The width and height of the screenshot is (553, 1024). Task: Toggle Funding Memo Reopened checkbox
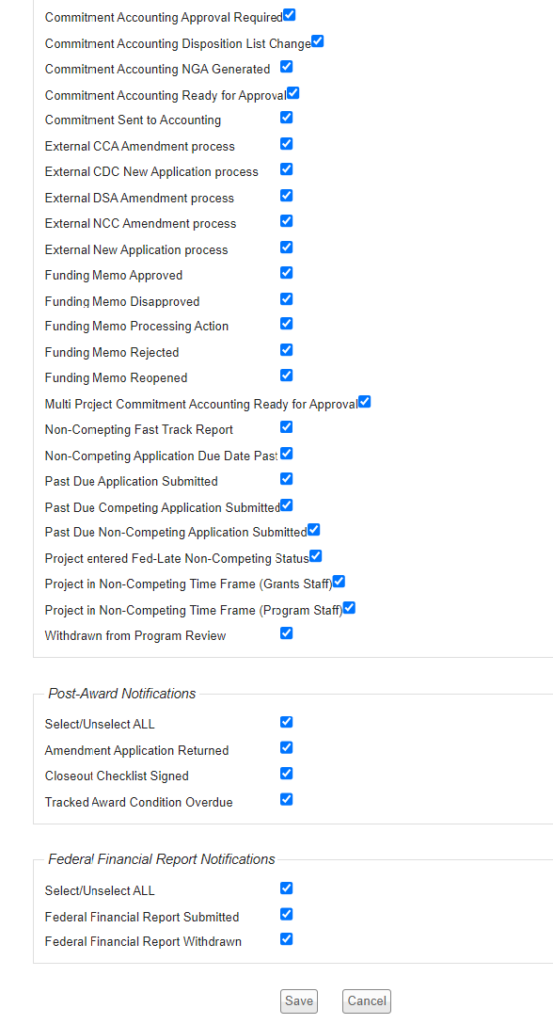click(287, 376)
